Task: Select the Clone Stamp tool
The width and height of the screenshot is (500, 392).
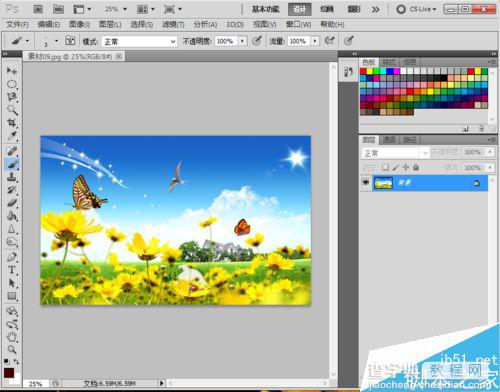Action: coord(12,177)
